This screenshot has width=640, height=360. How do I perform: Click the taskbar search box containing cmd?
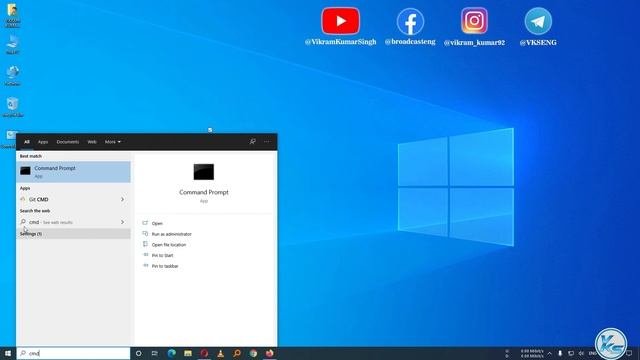click(73, 353)
